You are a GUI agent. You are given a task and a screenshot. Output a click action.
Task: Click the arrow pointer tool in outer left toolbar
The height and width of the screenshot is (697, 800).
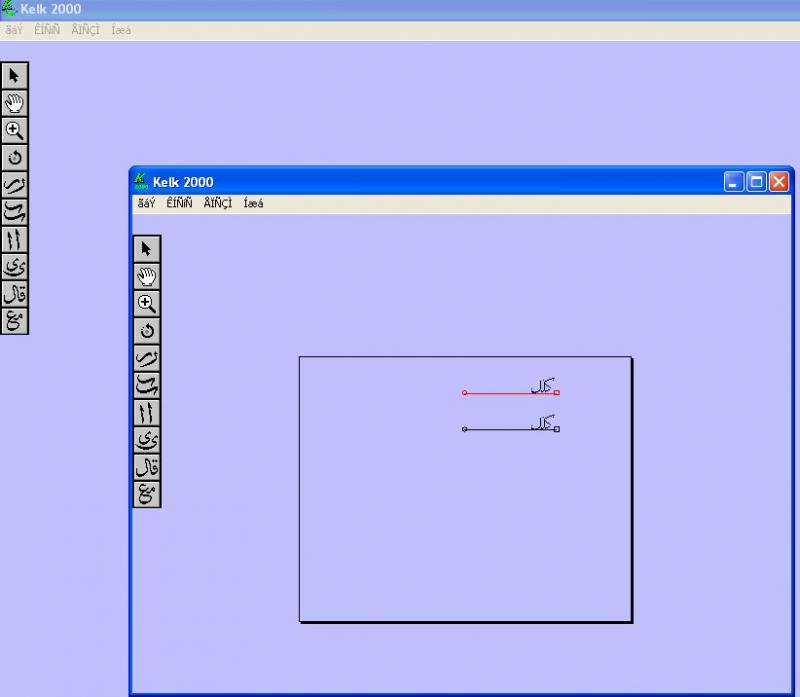click(x=14, y=76)
